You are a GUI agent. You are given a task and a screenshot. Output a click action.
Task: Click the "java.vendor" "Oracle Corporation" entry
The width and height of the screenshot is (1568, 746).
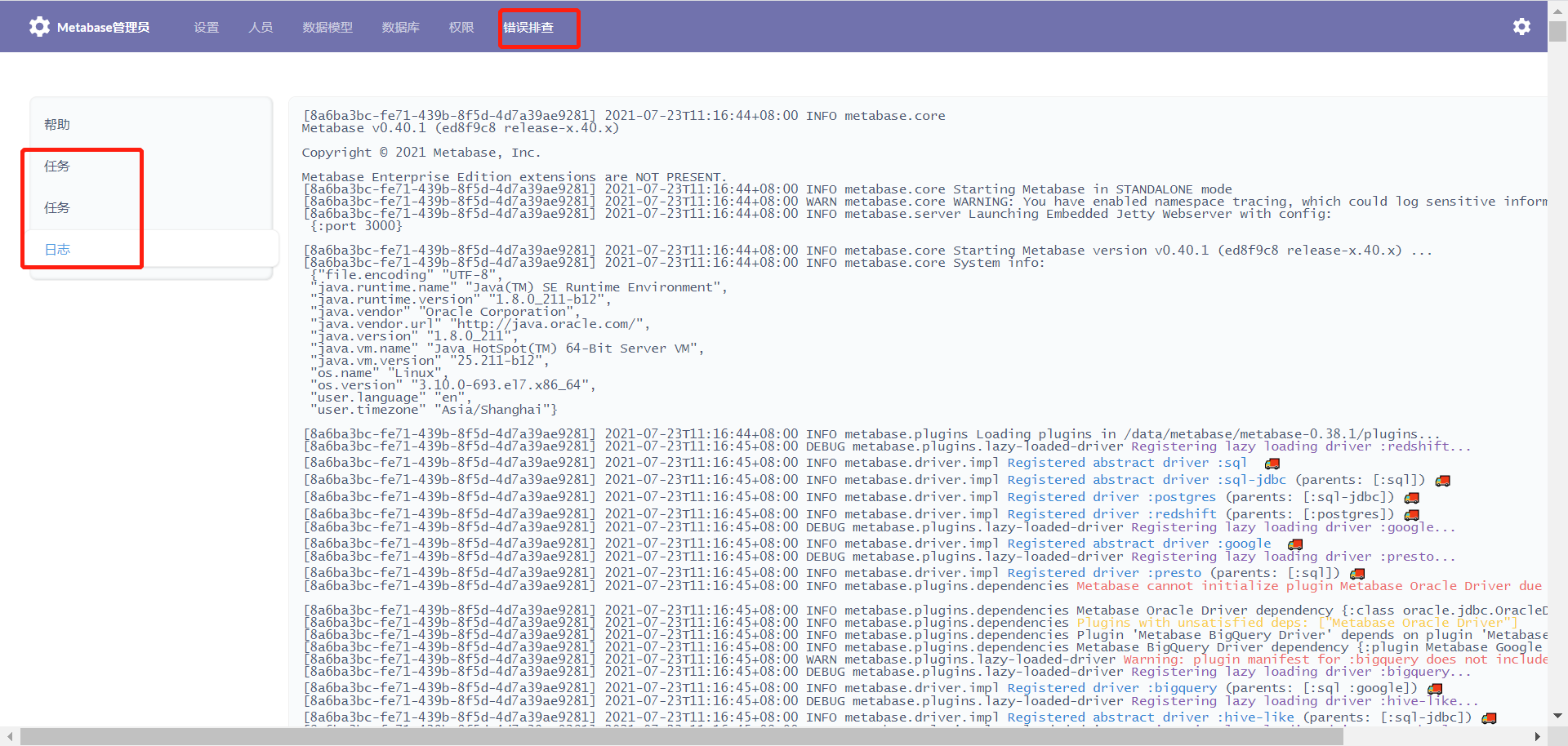pyautogui.click(x=445, y=312)
